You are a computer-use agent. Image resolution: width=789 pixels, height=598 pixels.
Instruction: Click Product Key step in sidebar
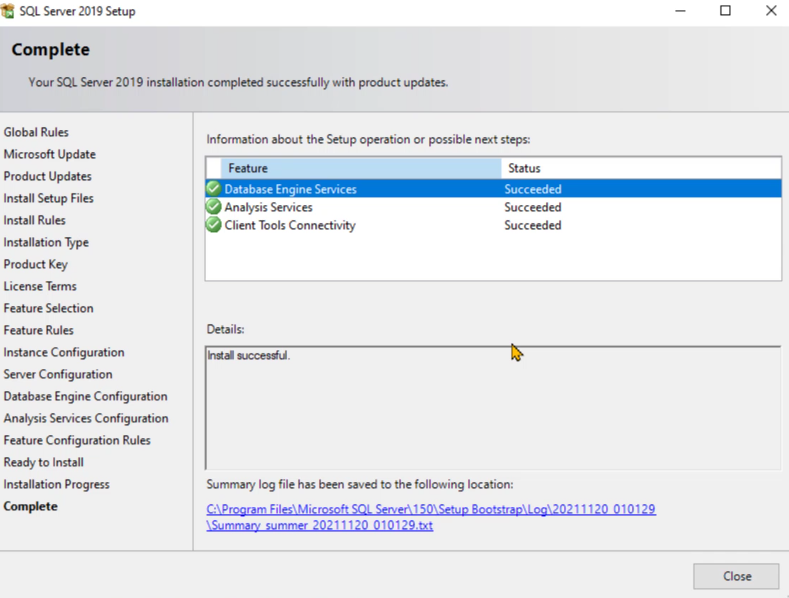[x=36, y=264]
